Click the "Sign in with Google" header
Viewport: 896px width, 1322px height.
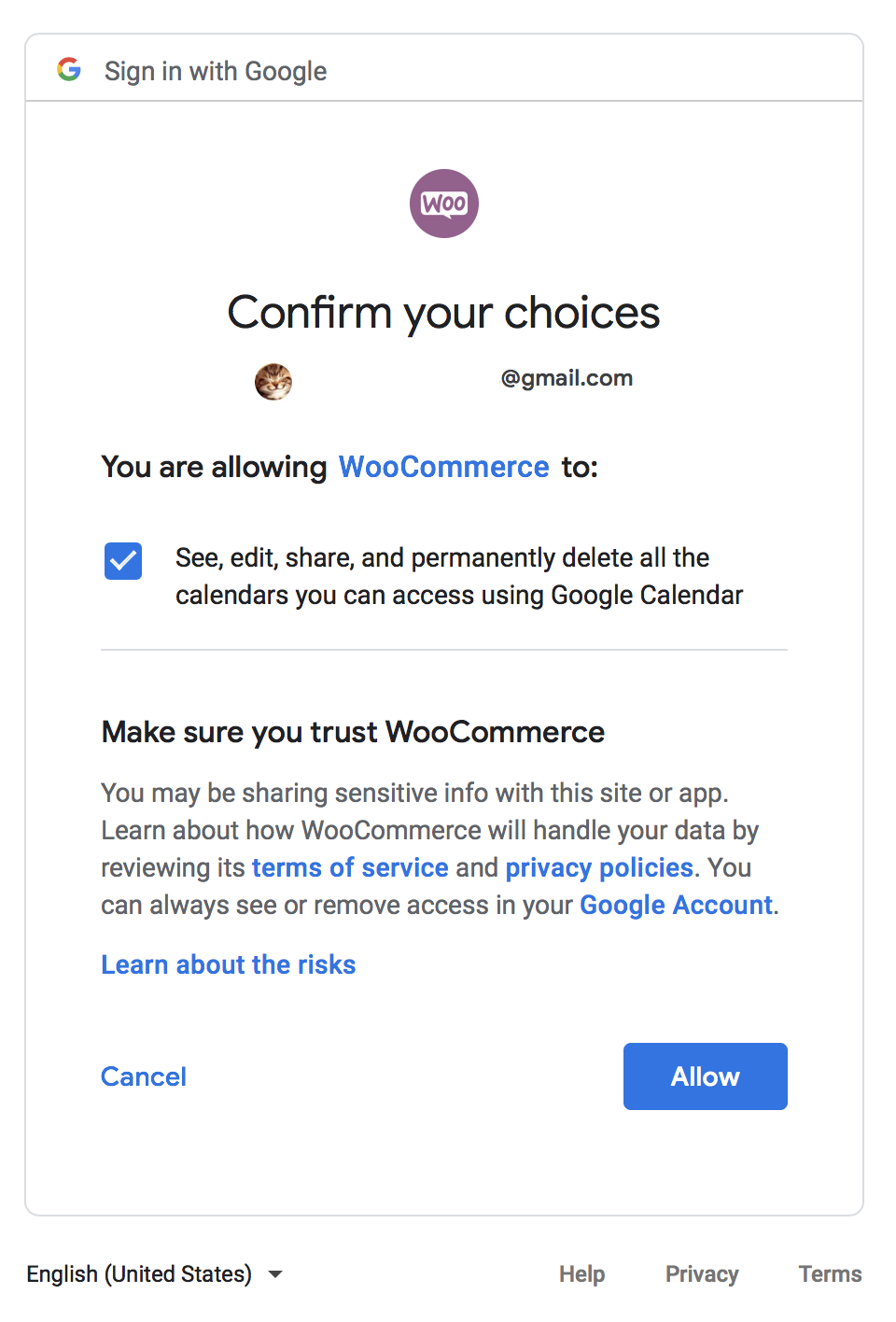click(x=215, y=70)
